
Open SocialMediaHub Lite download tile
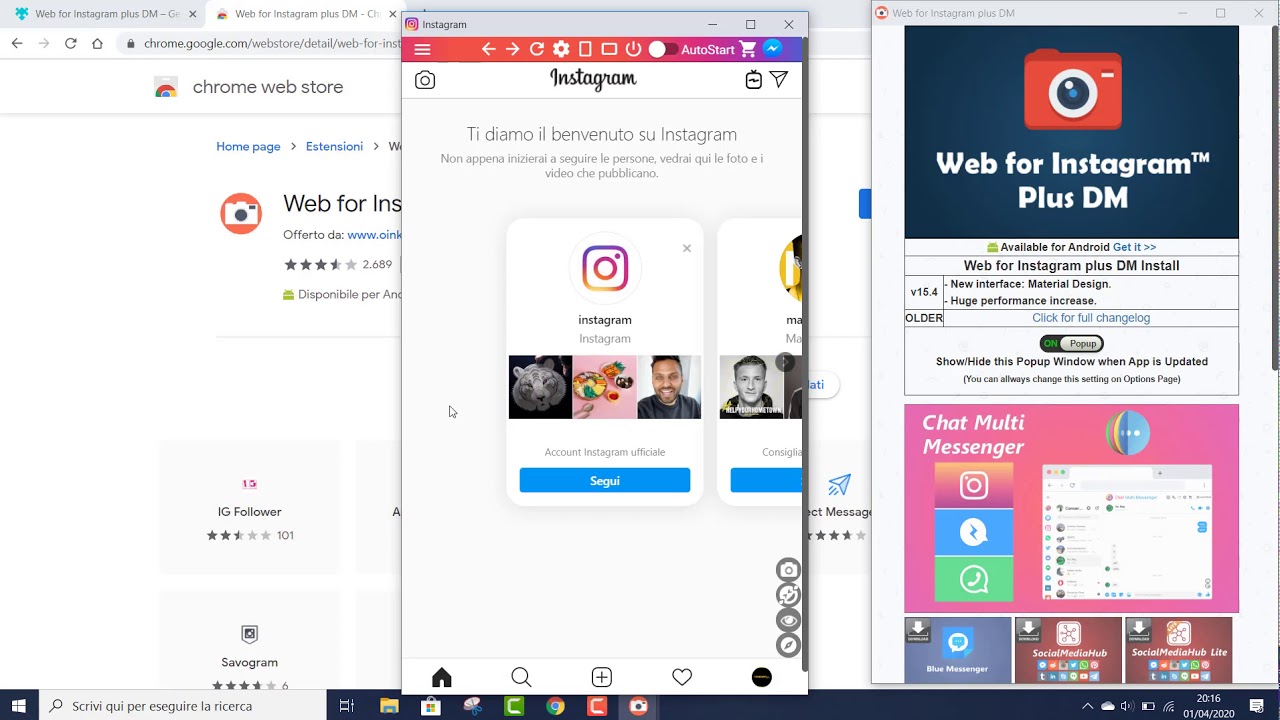pyautogui.click(x=1178, y=650)
